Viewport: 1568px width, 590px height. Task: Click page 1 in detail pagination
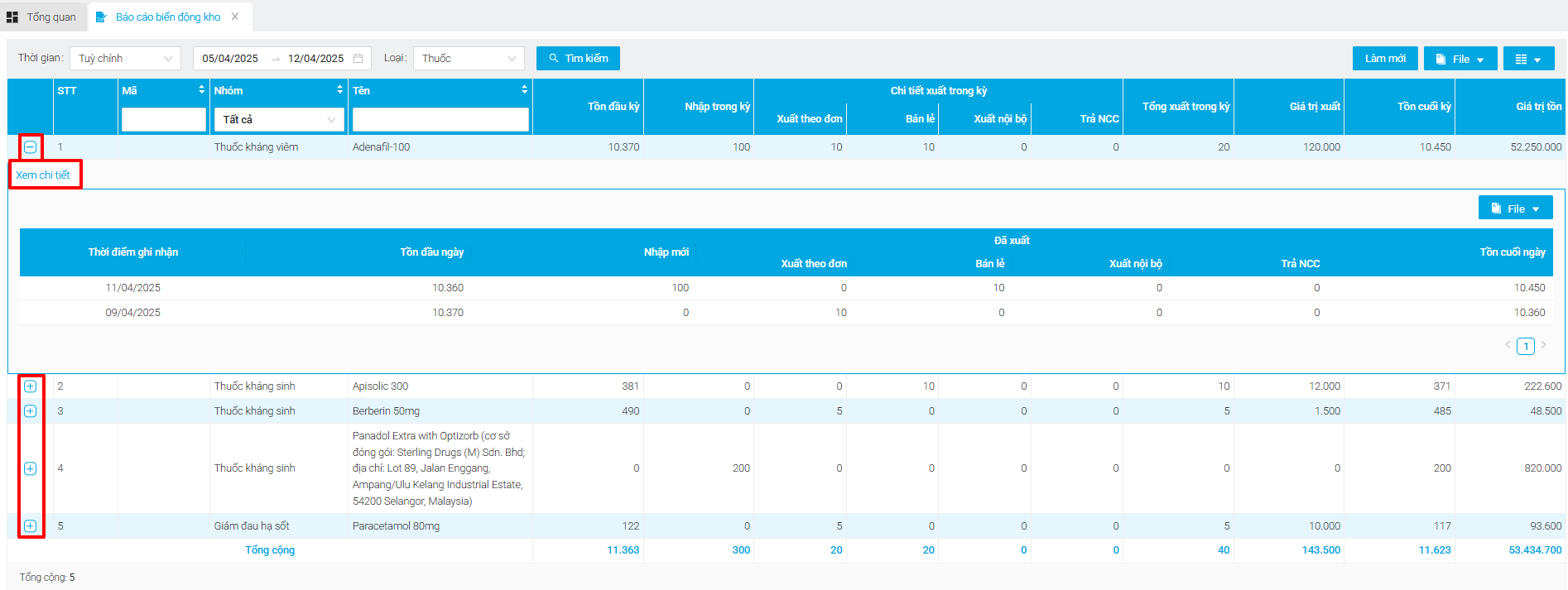[1526, 346]
